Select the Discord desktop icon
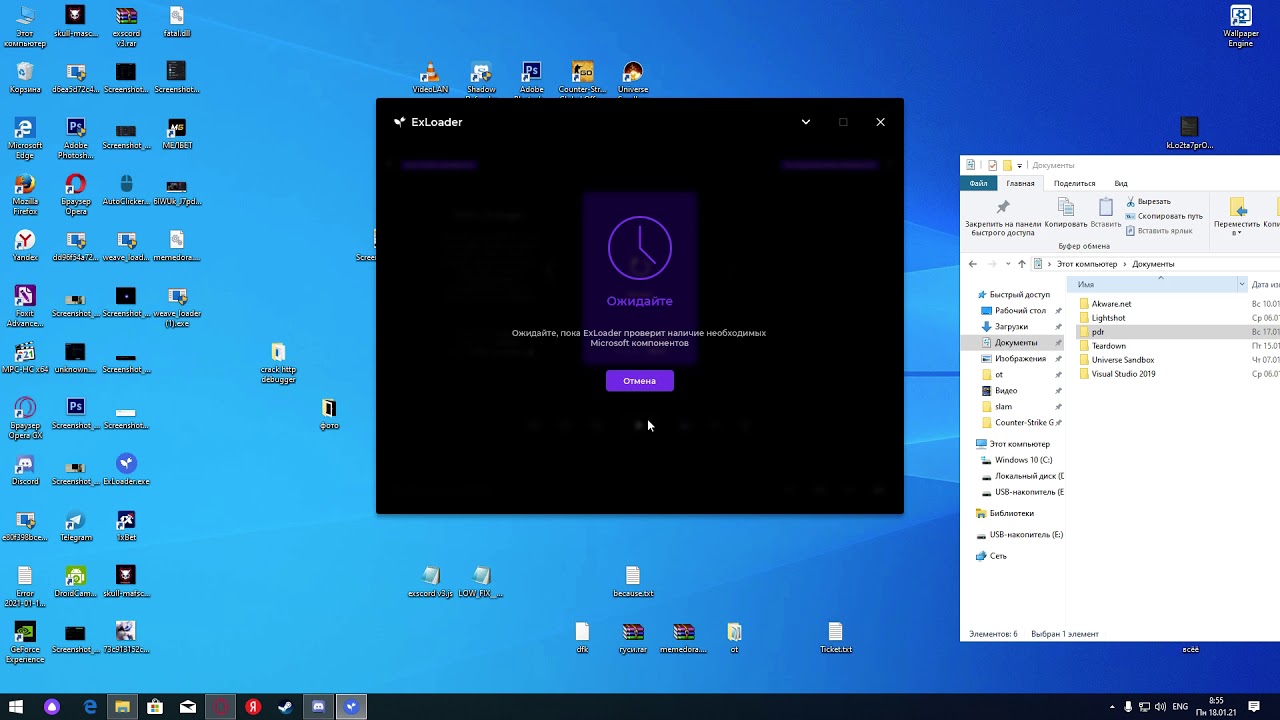 (25, 470)
